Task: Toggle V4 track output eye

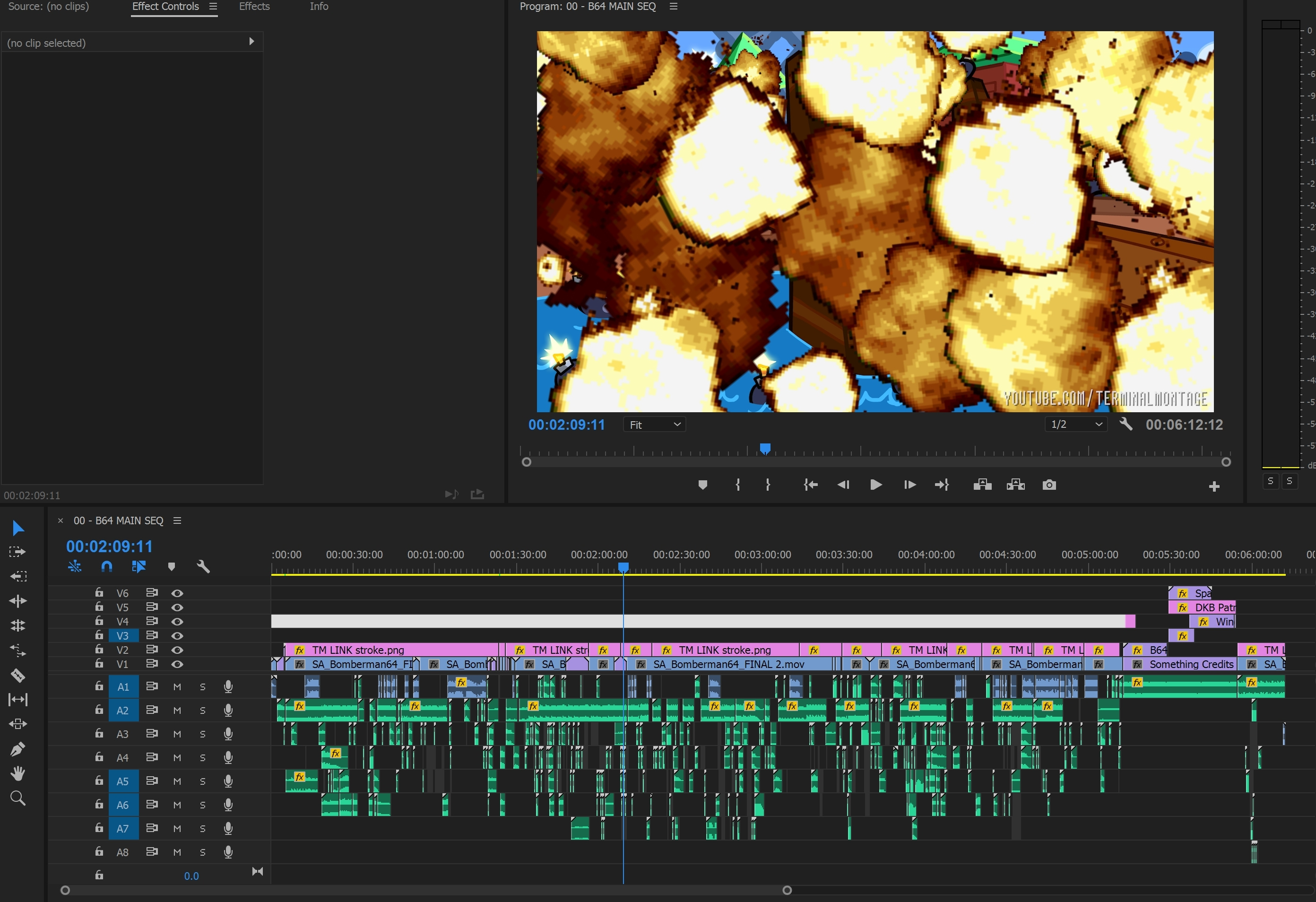Action: pyautogui.click(x=177, y=621)
